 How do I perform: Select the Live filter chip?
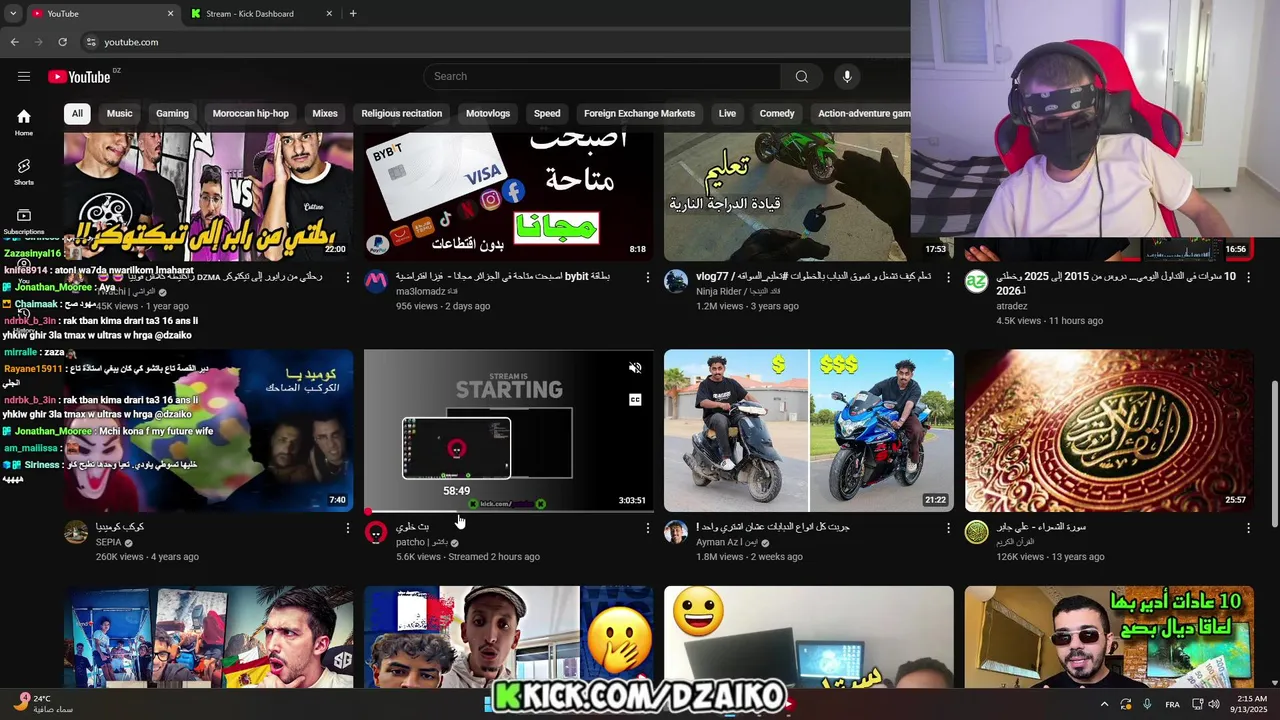[727, 113]
